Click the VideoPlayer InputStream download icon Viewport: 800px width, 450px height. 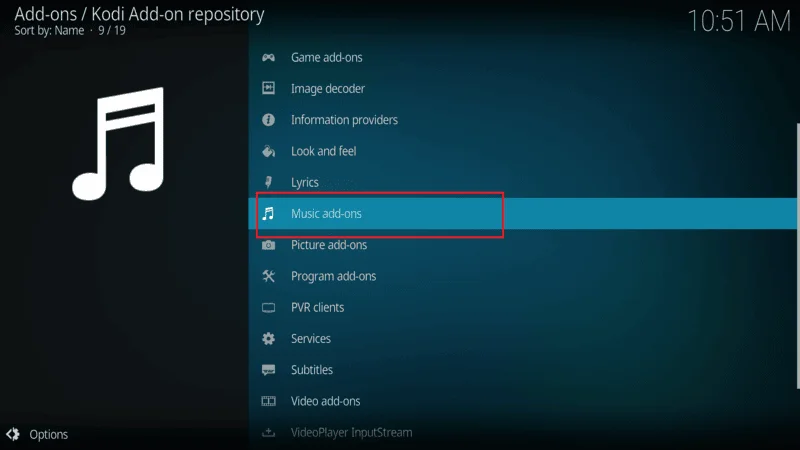point(268,433)
